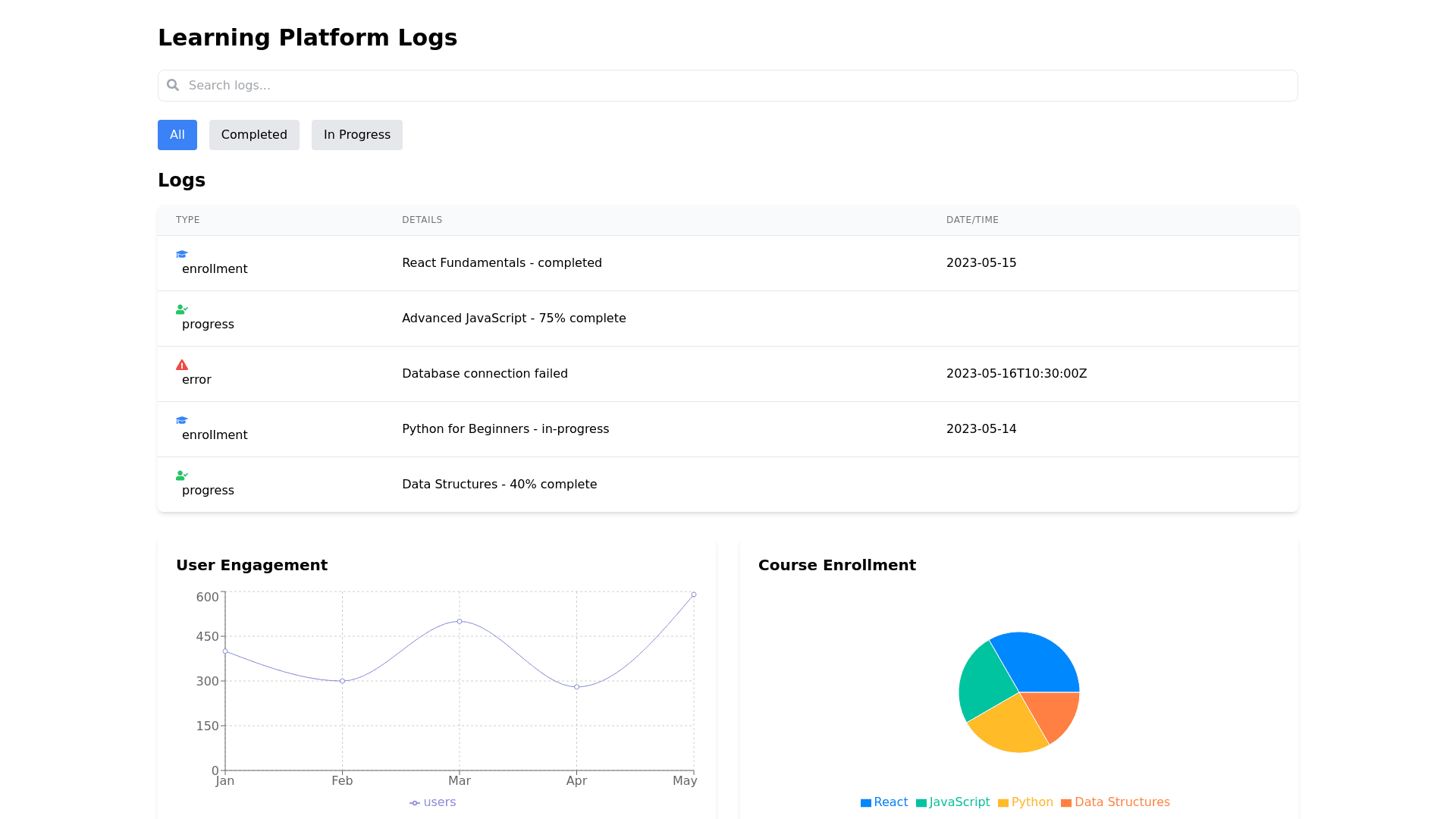Filter logs by Completed
The image size is (1456, 819).
click(x=254, y=135)
